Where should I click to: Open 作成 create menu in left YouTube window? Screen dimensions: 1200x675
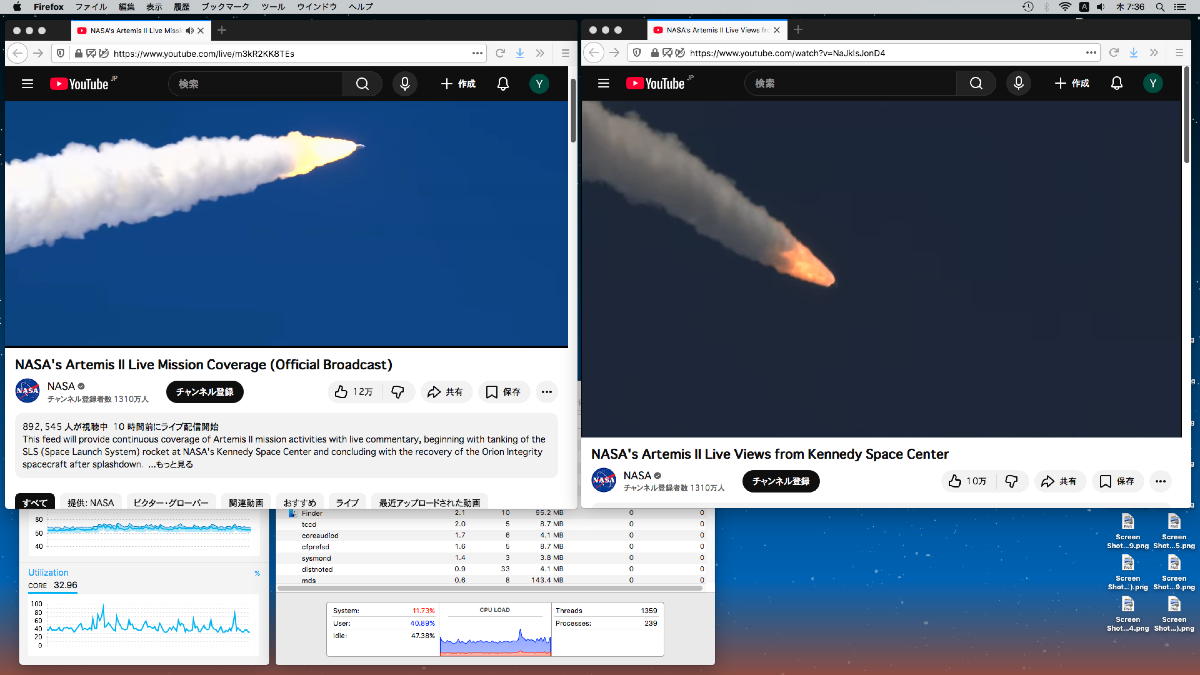[x=458, y=84]
